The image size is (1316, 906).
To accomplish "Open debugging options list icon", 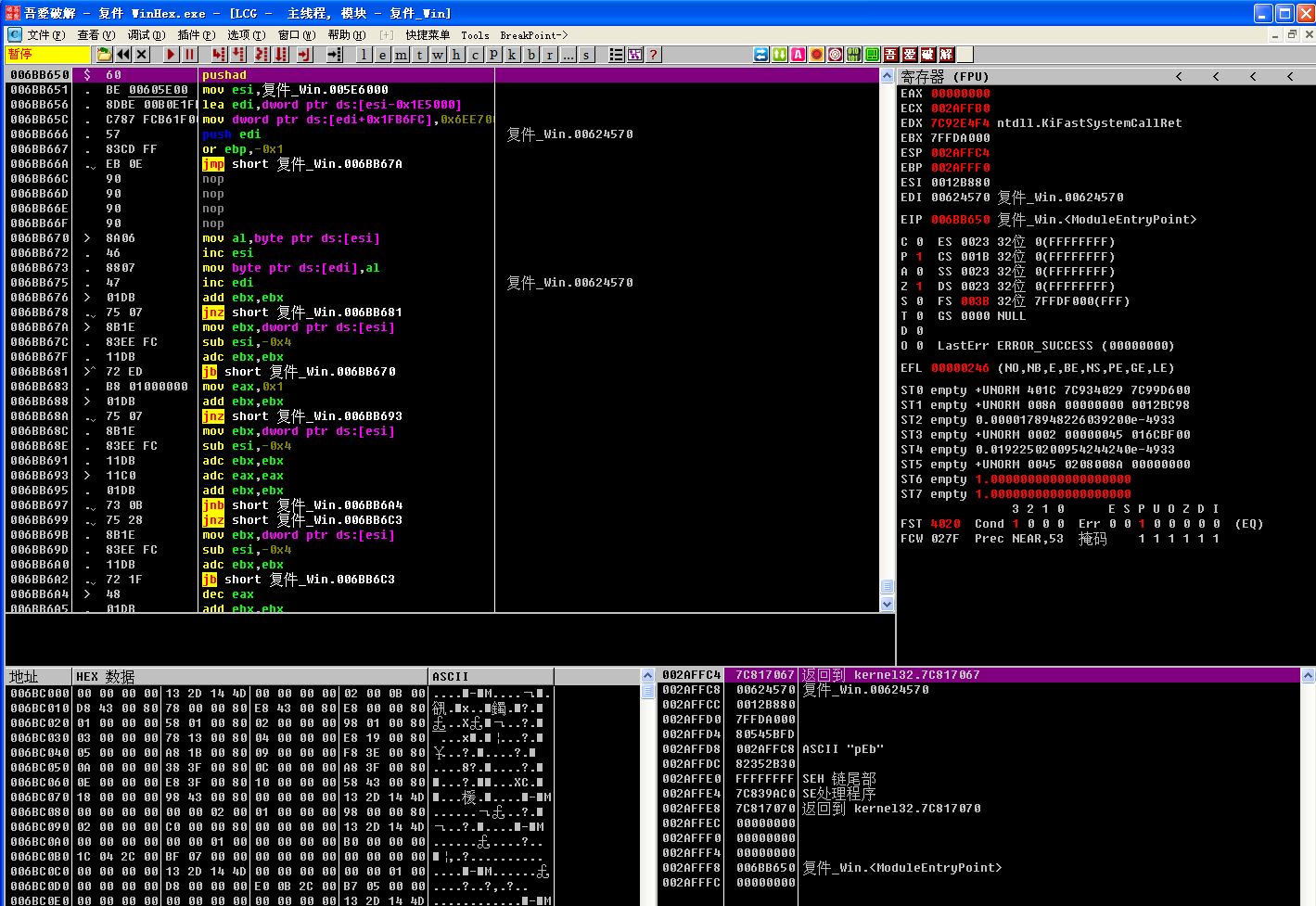I will [x=616, y=55].
